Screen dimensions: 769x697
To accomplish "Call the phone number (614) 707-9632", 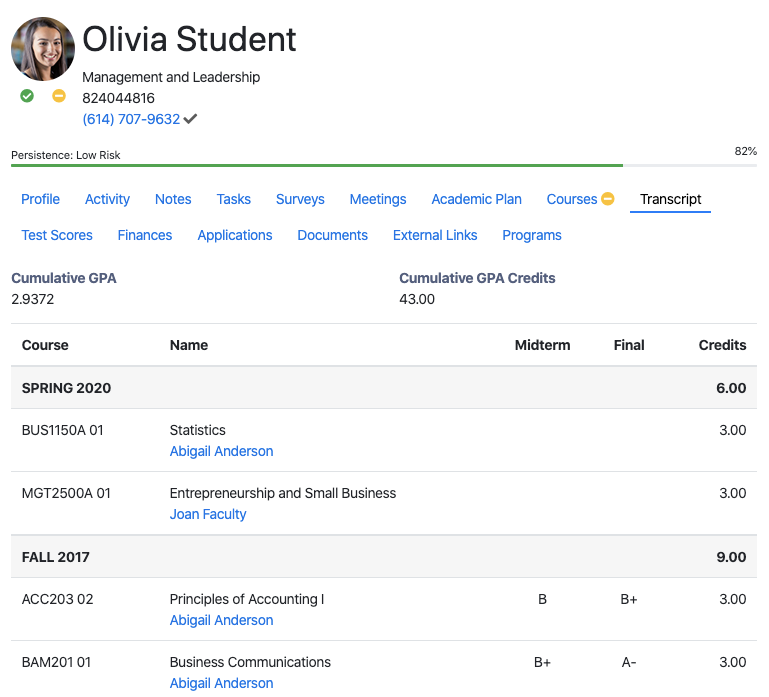I will (131, 119).
